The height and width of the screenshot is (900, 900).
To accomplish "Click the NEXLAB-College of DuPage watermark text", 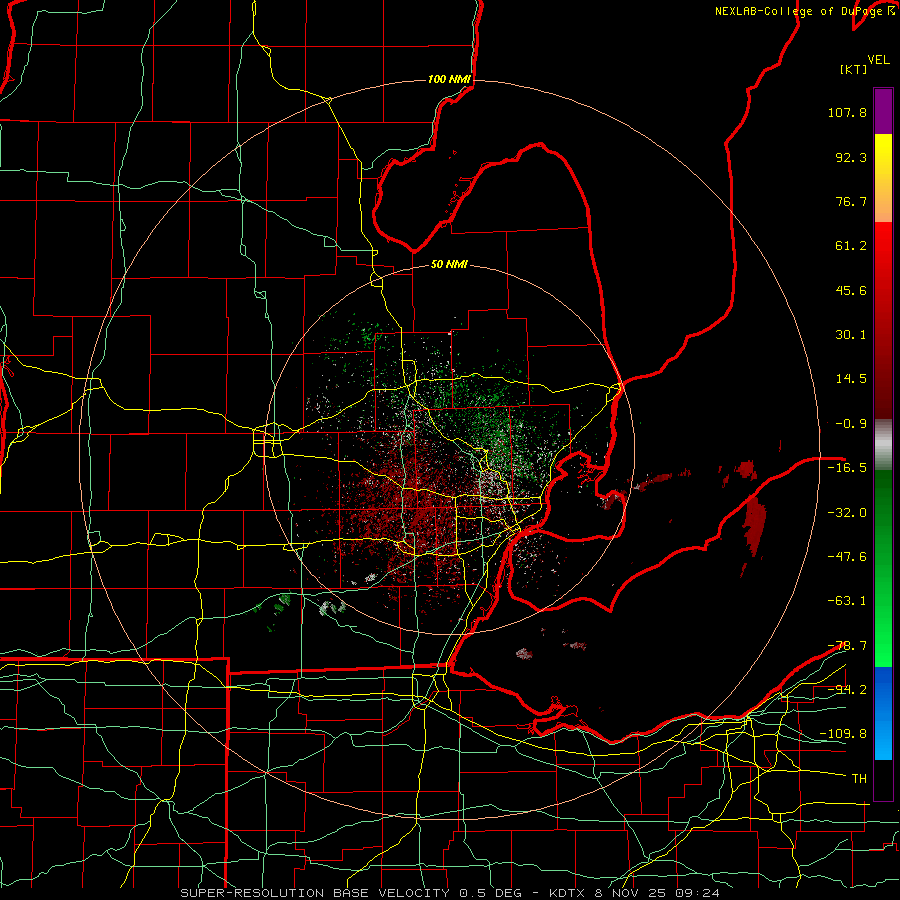I will pyautogui.click(x=804, y=11).
